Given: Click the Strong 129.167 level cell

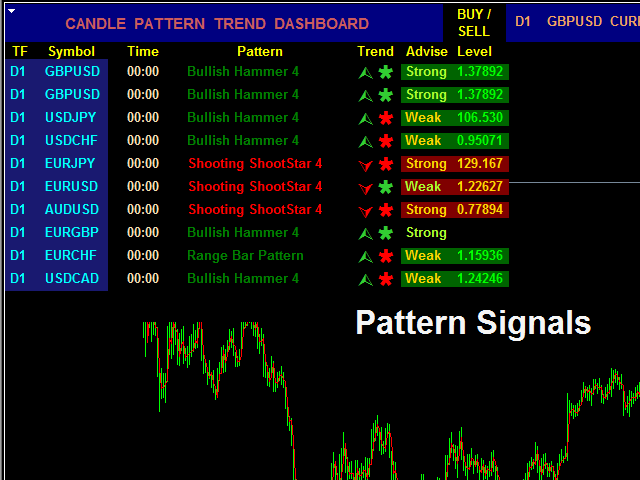Looking at the screenshot, I should pos(455,164).
